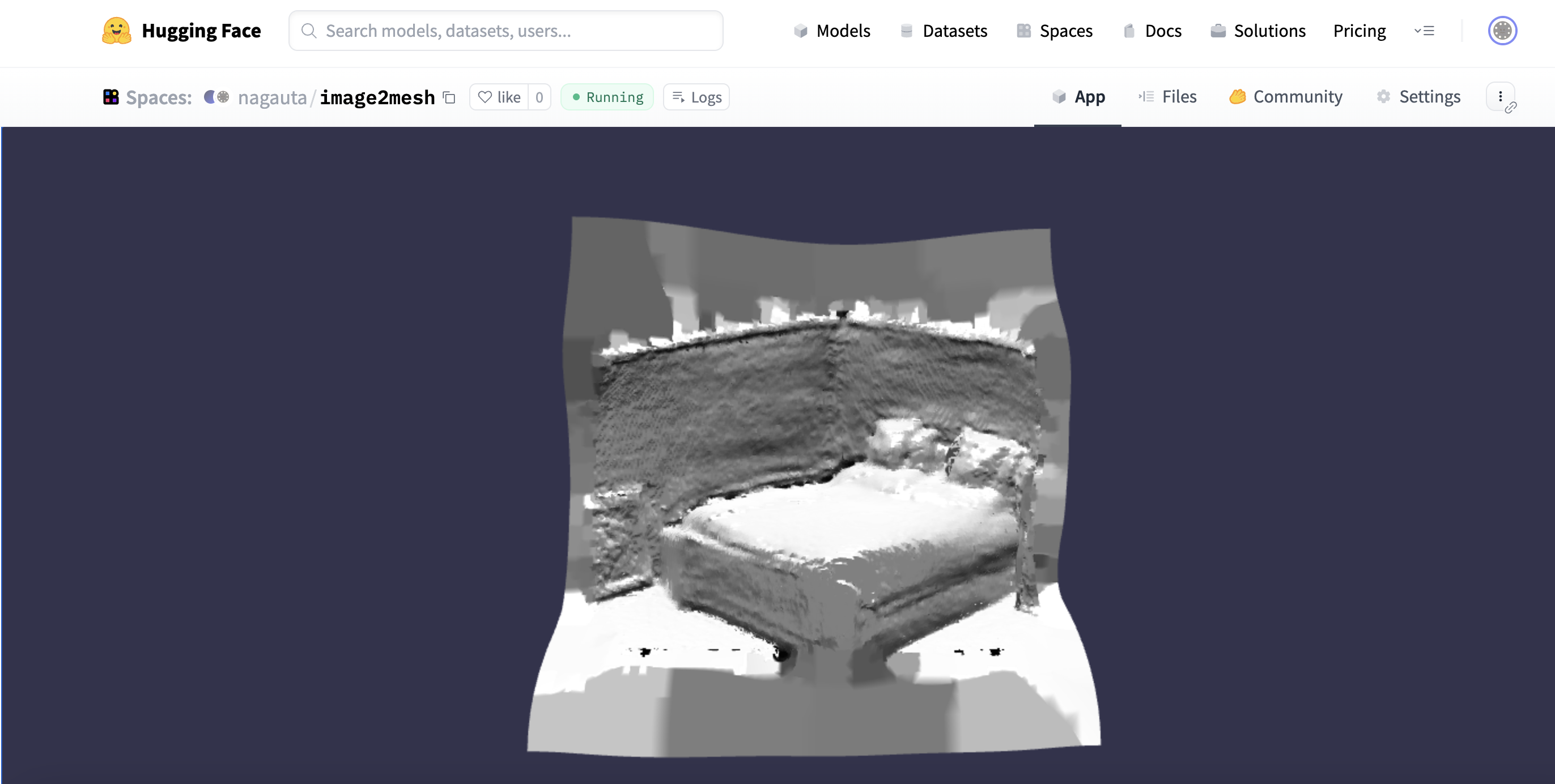Open the space Settings tab
1555x784 pixels.
1418,96
